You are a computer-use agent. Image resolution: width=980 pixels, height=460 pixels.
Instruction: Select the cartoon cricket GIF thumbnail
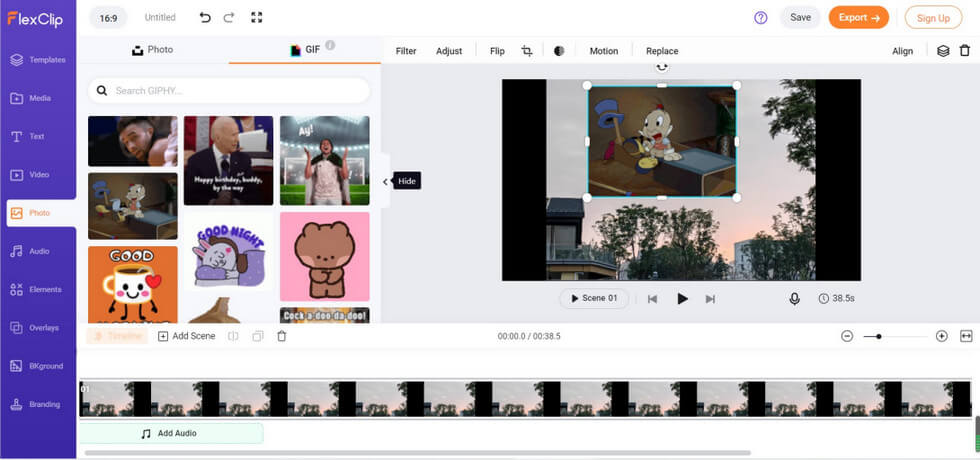click(x=132, y=206)
